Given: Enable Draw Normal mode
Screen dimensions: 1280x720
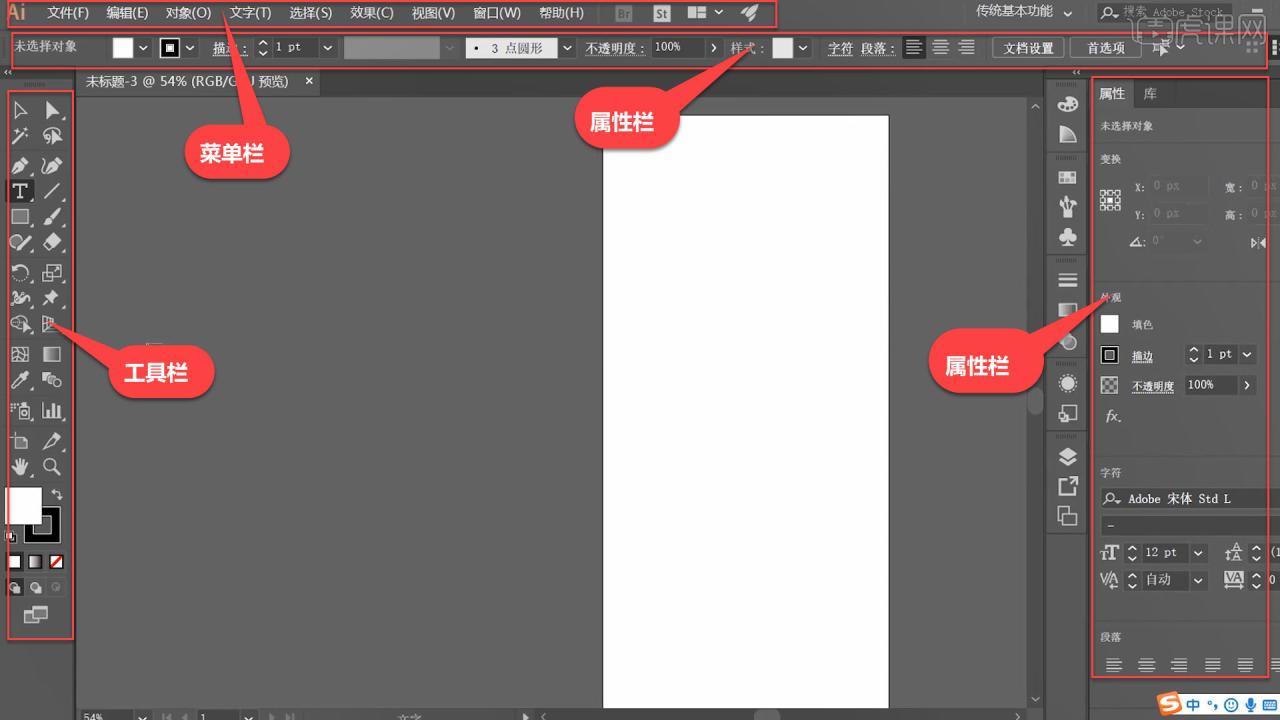Looking at the screenshot, I should pos(15,588).
